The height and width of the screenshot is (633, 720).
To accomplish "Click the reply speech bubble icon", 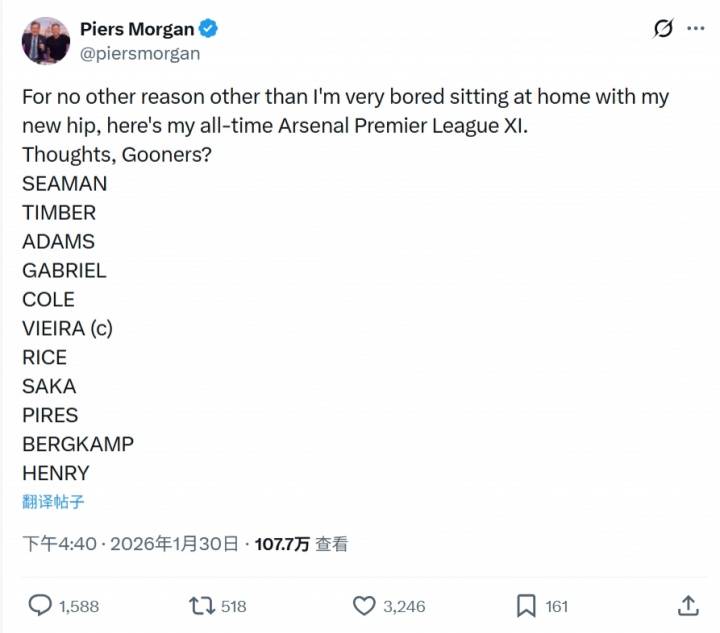I will [x=40, y=605].
